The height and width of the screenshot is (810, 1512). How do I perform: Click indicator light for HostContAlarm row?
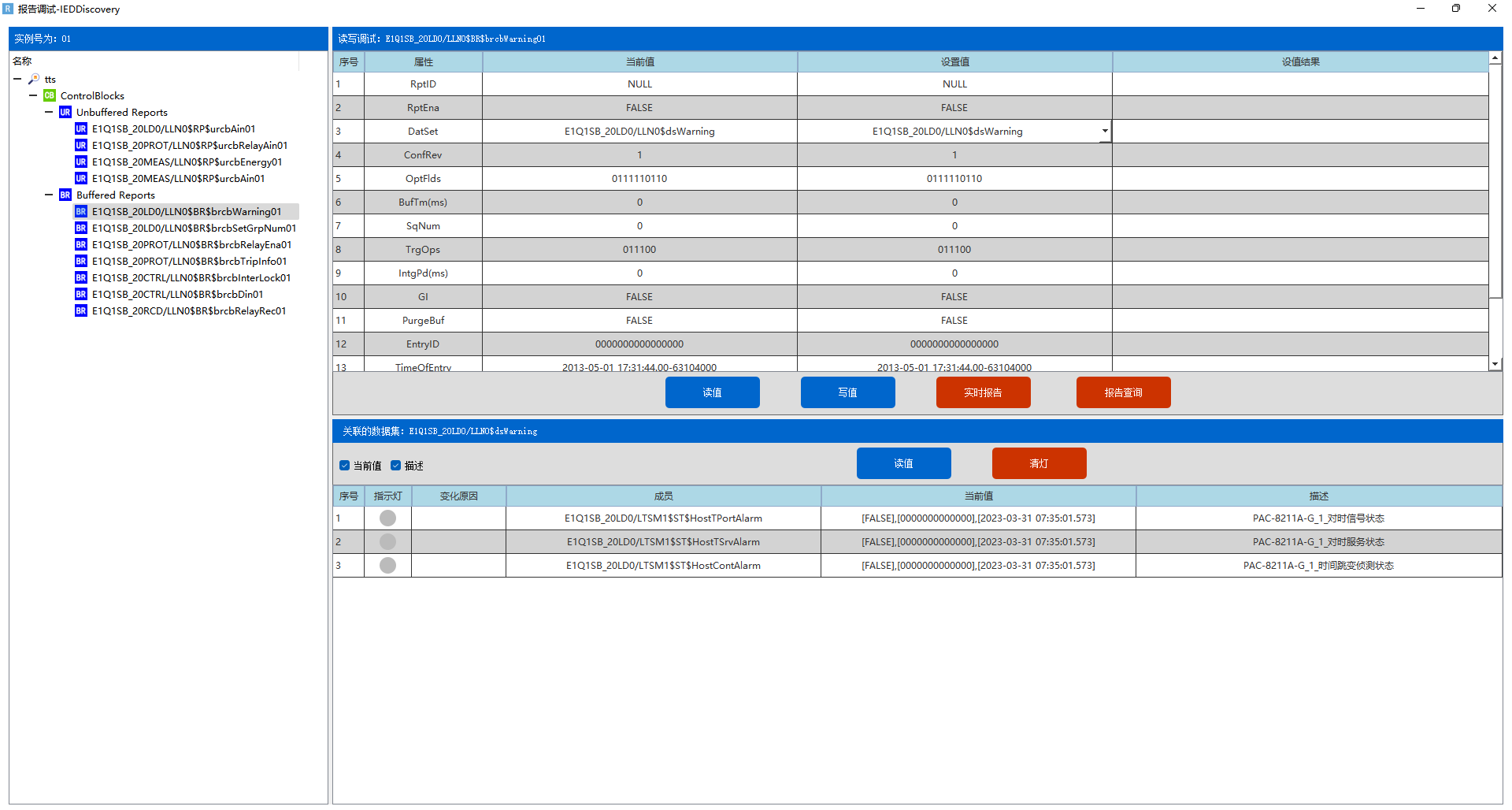point(387,565)
